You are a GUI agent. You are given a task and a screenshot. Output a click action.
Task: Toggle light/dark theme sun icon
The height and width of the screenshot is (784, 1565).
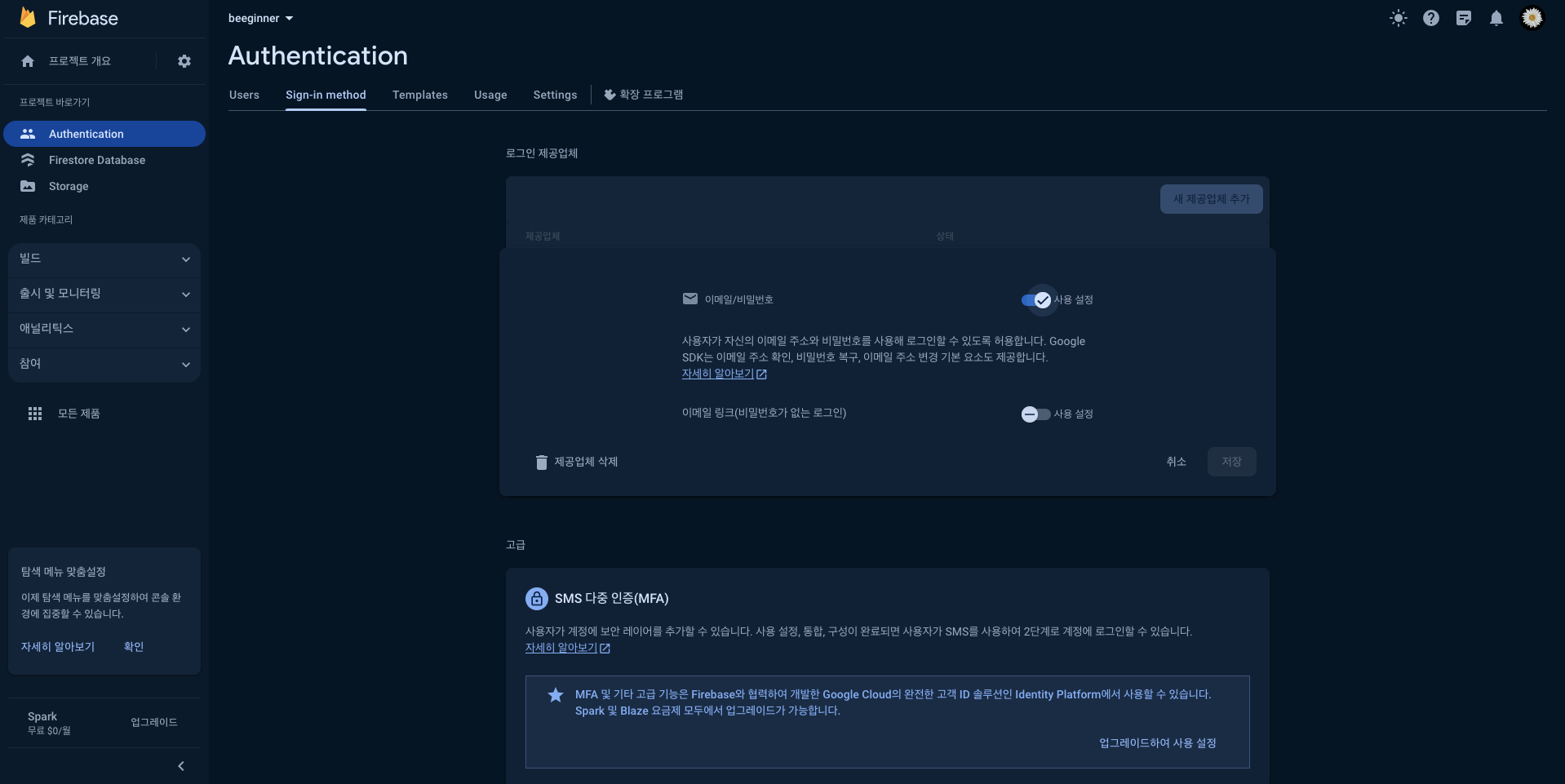[1399, 18]
